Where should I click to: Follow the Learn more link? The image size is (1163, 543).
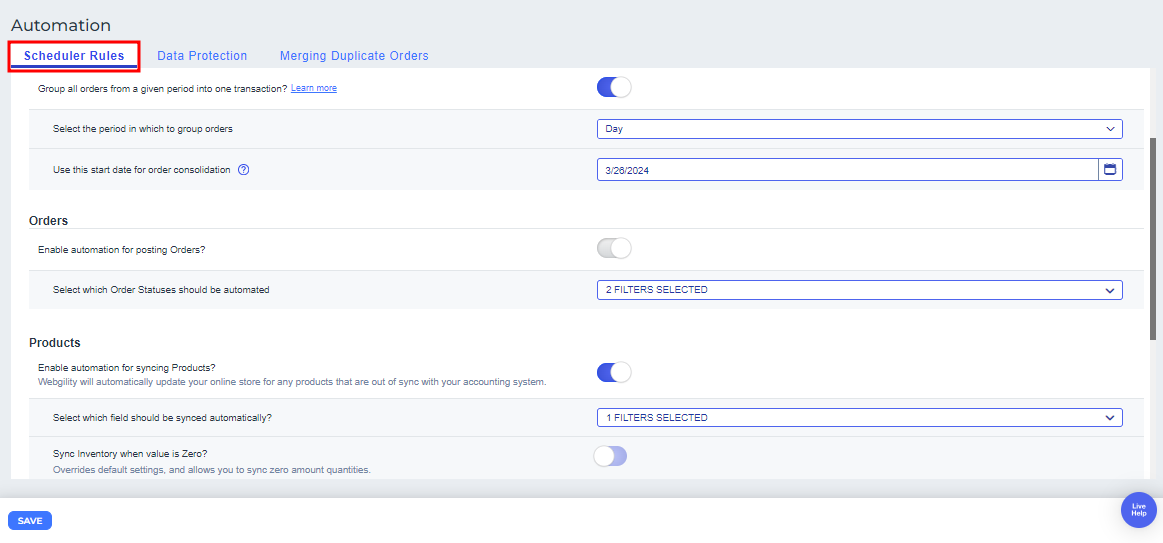(x=314, y=88)
